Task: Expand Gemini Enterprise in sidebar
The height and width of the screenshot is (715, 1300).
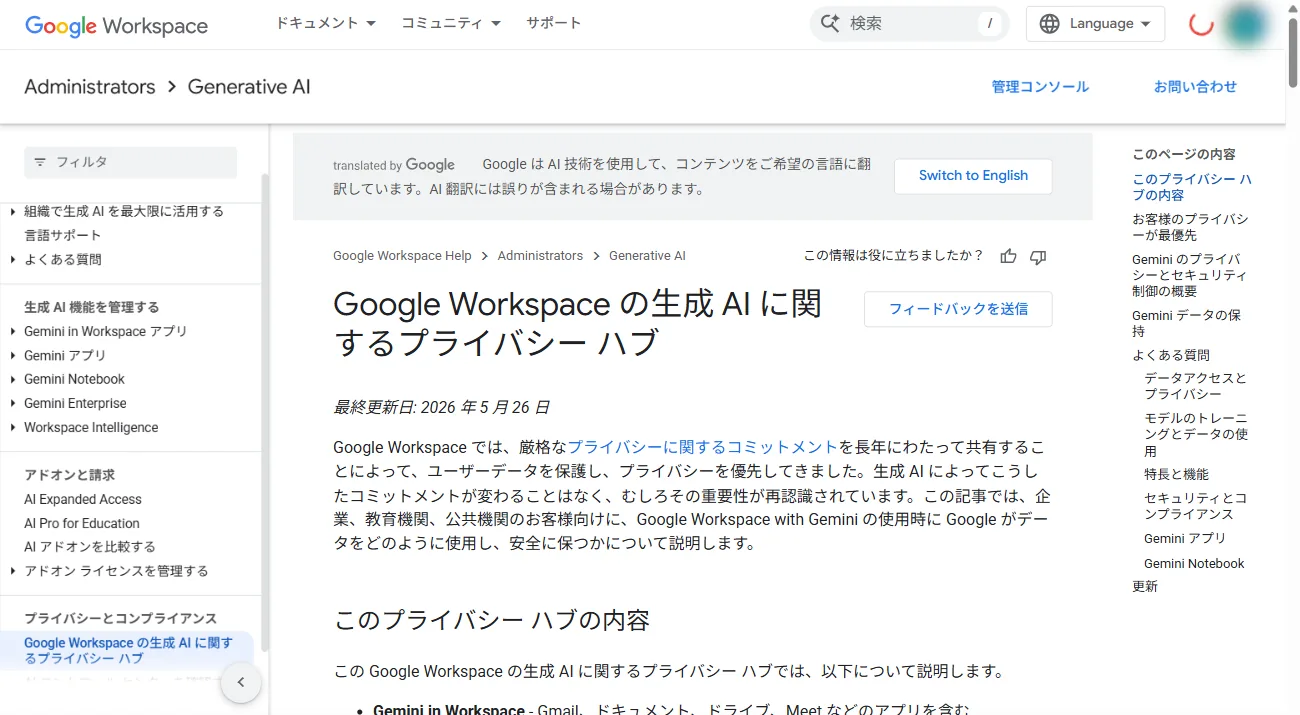Action: click(12, 403)
